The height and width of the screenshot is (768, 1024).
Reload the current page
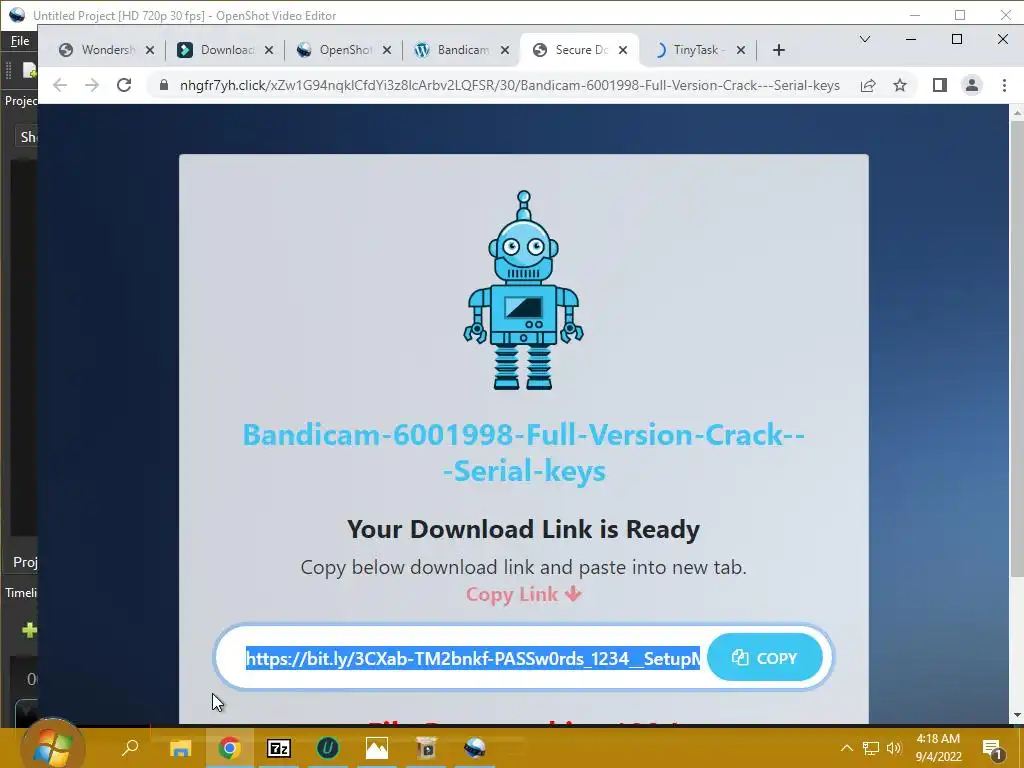click(x=124, y=86)
